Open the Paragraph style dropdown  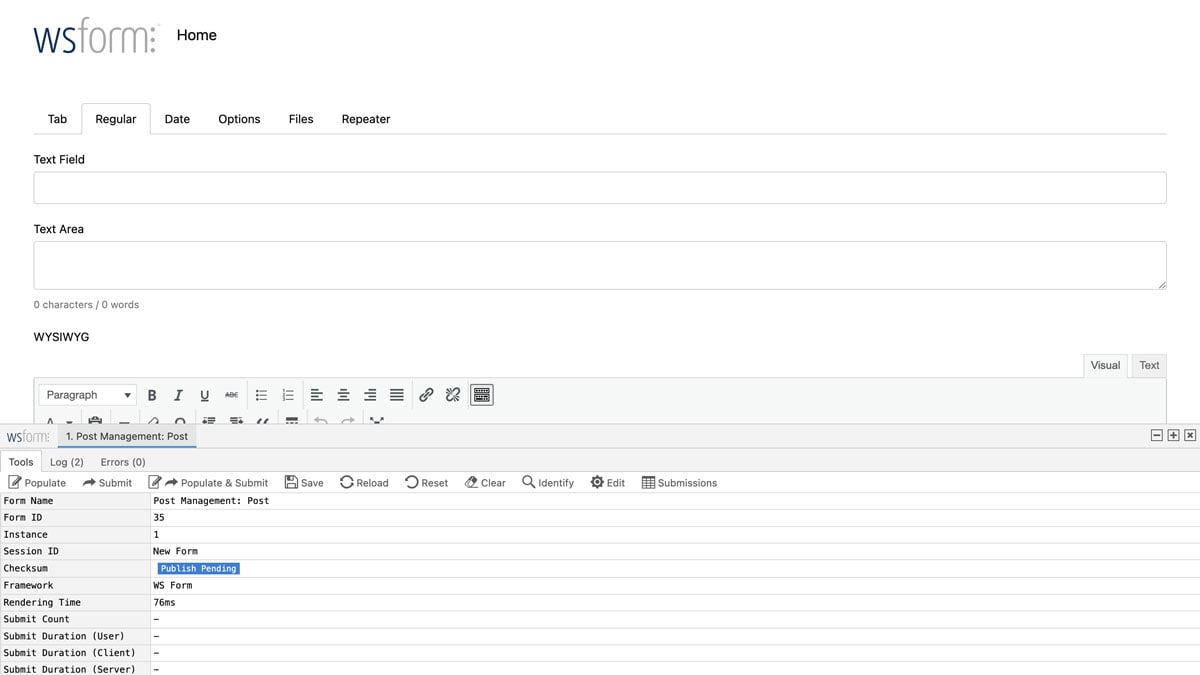86,394
